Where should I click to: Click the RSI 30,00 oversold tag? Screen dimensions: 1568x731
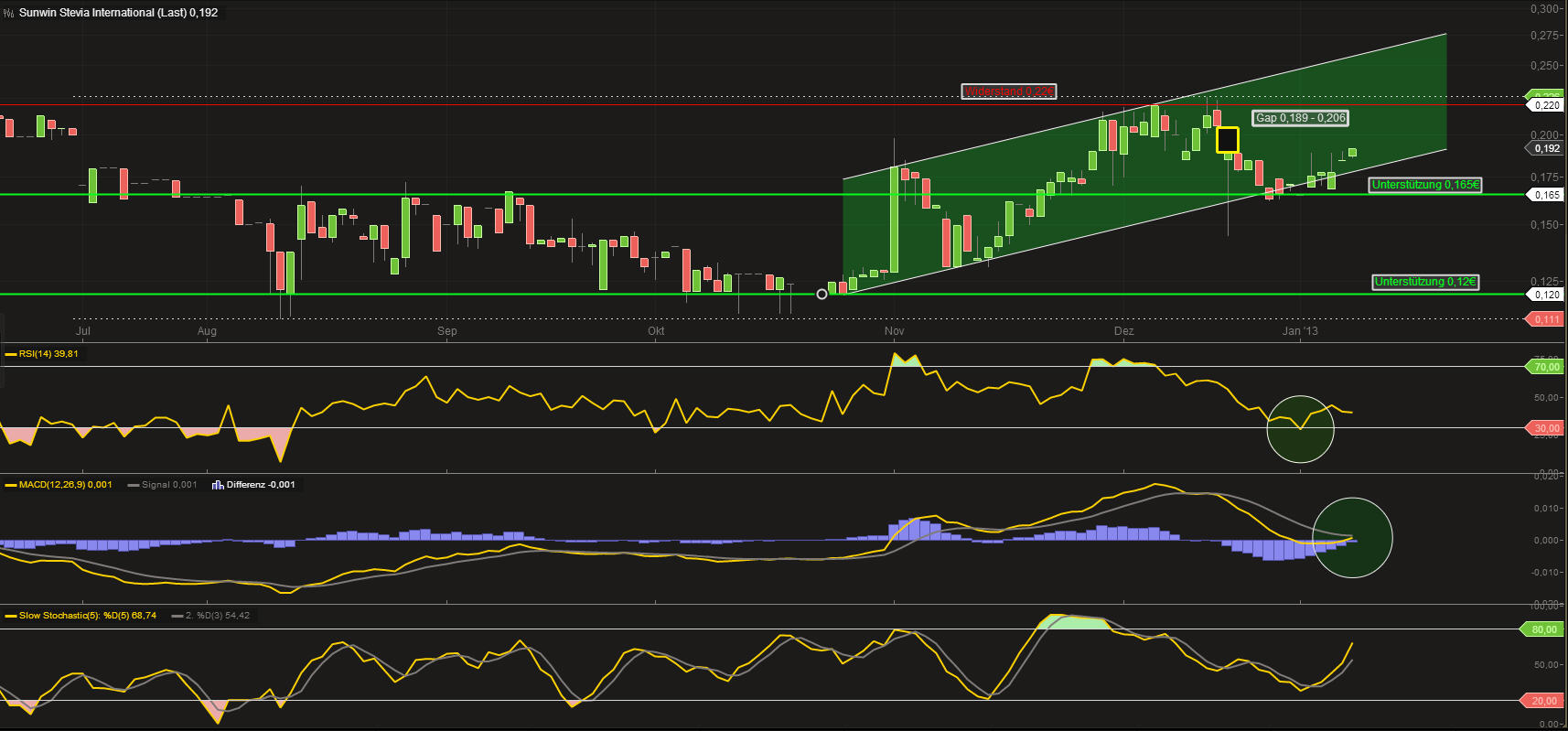coord(1544,428)
